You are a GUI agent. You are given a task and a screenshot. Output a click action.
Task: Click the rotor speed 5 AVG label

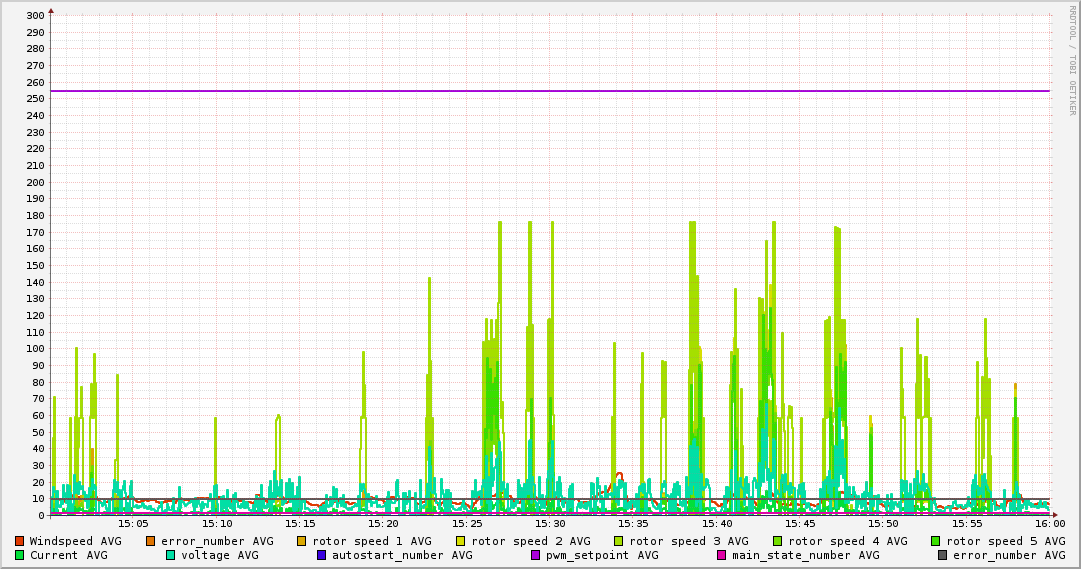pyautogui.click(x=1005, y=541)
